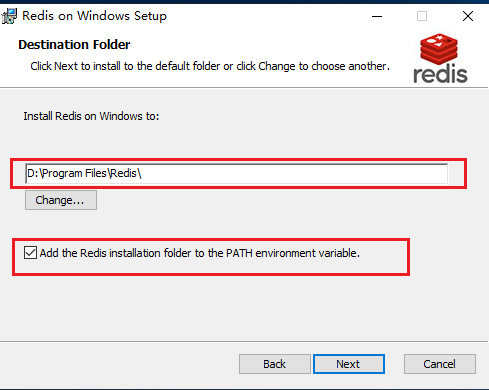Go Back to the previous setup step
The height and width of the screenshot is (390, 489).
[x=275, y=364]
